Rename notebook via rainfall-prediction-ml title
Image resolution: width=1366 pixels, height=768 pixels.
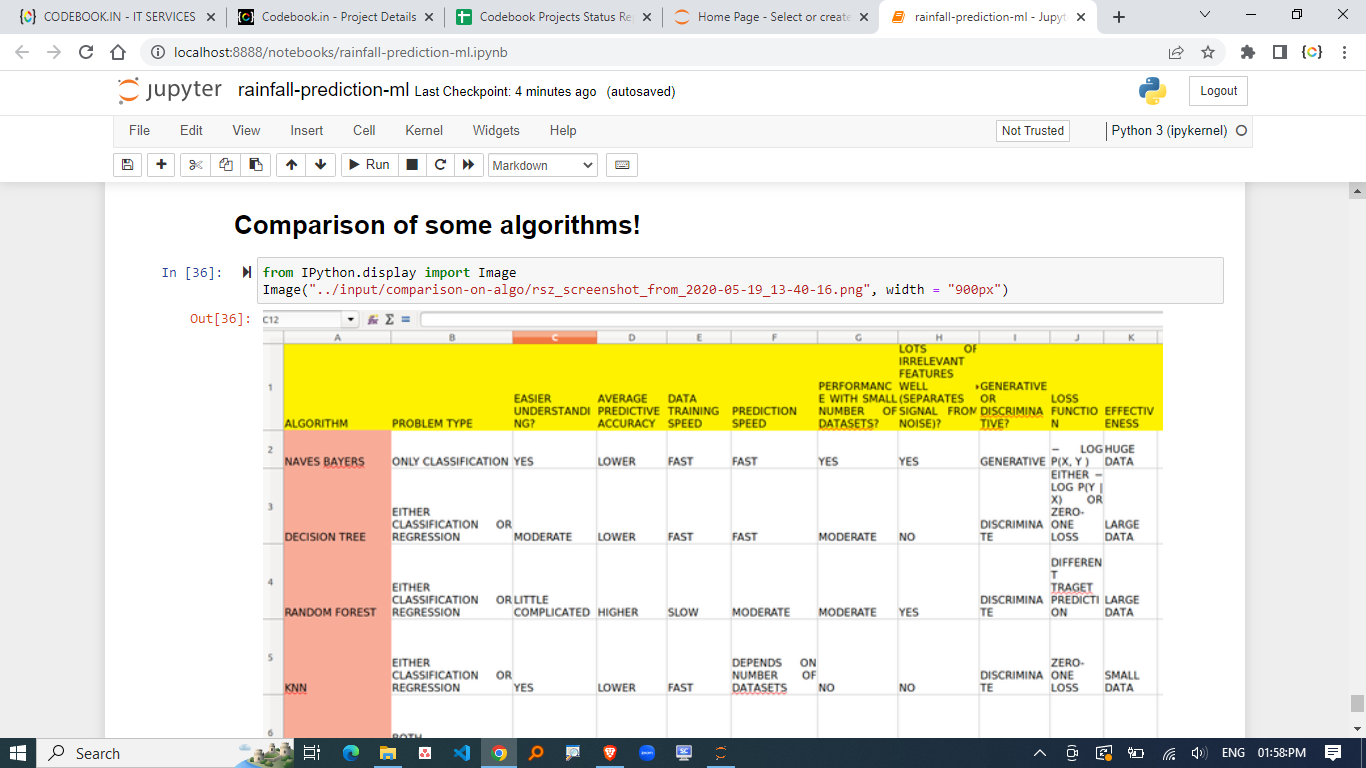(x=323, y=91)
